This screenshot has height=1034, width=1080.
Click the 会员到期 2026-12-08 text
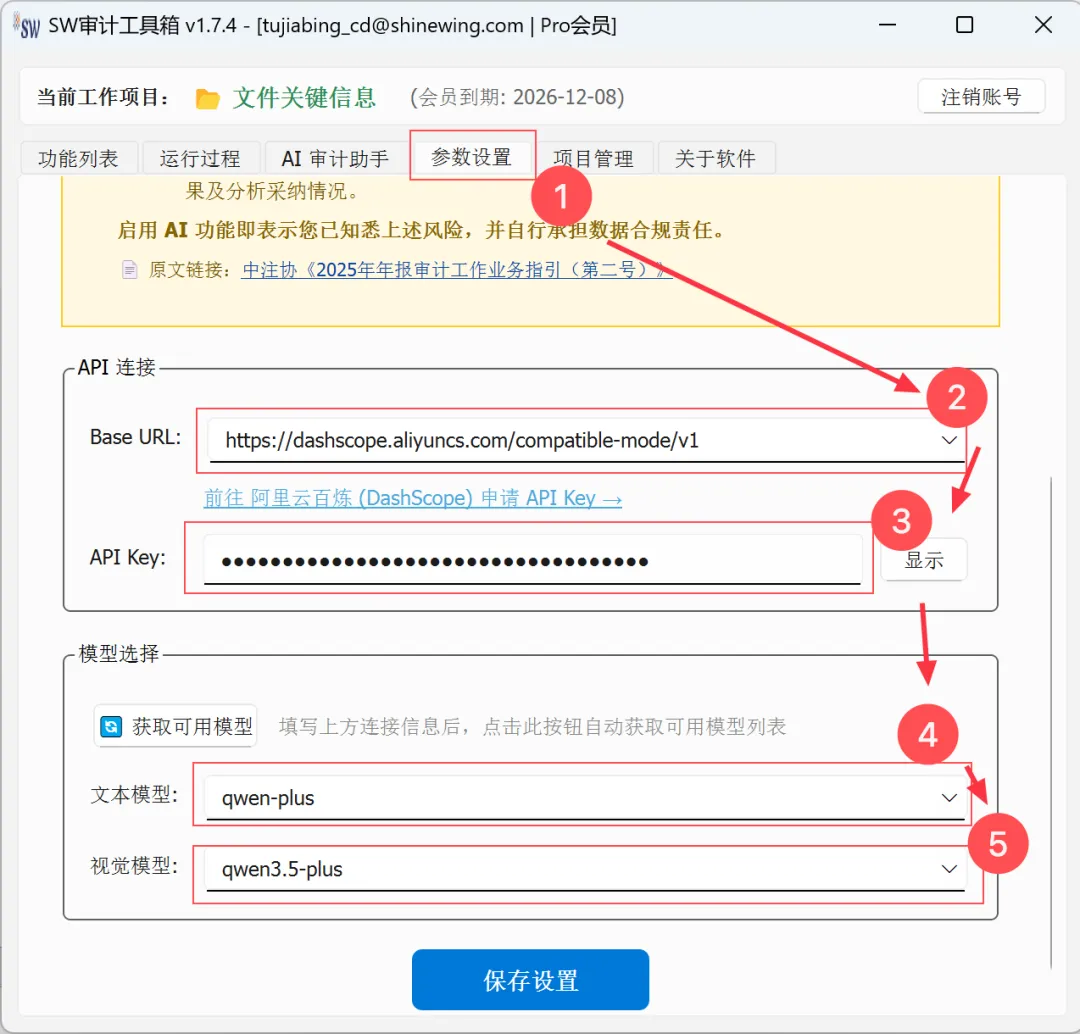(517, 97)
